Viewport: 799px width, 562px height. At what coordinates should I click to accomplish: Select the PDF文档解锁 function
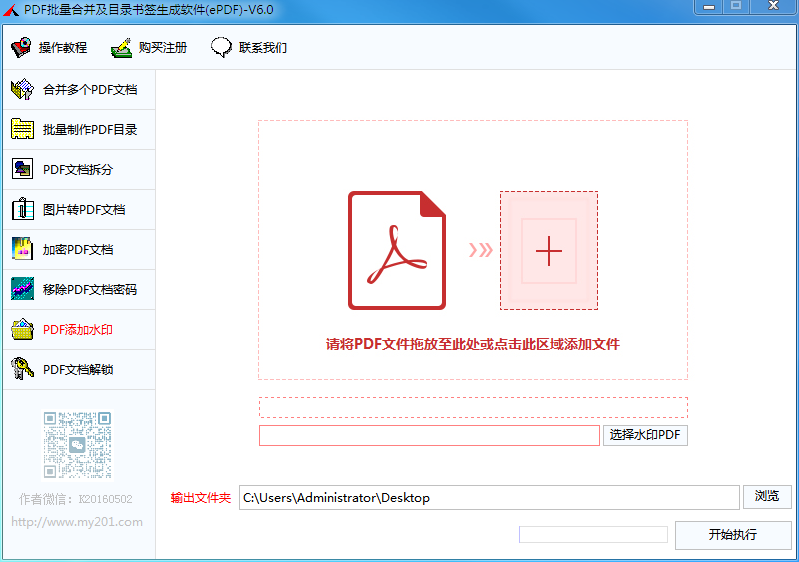(x=79, y=369)
